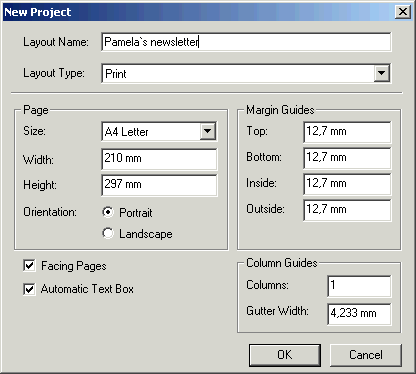Close the New Project dialog
Viewport: 416px width, 374px height.
pyautogui.click(x=403, y=12)
